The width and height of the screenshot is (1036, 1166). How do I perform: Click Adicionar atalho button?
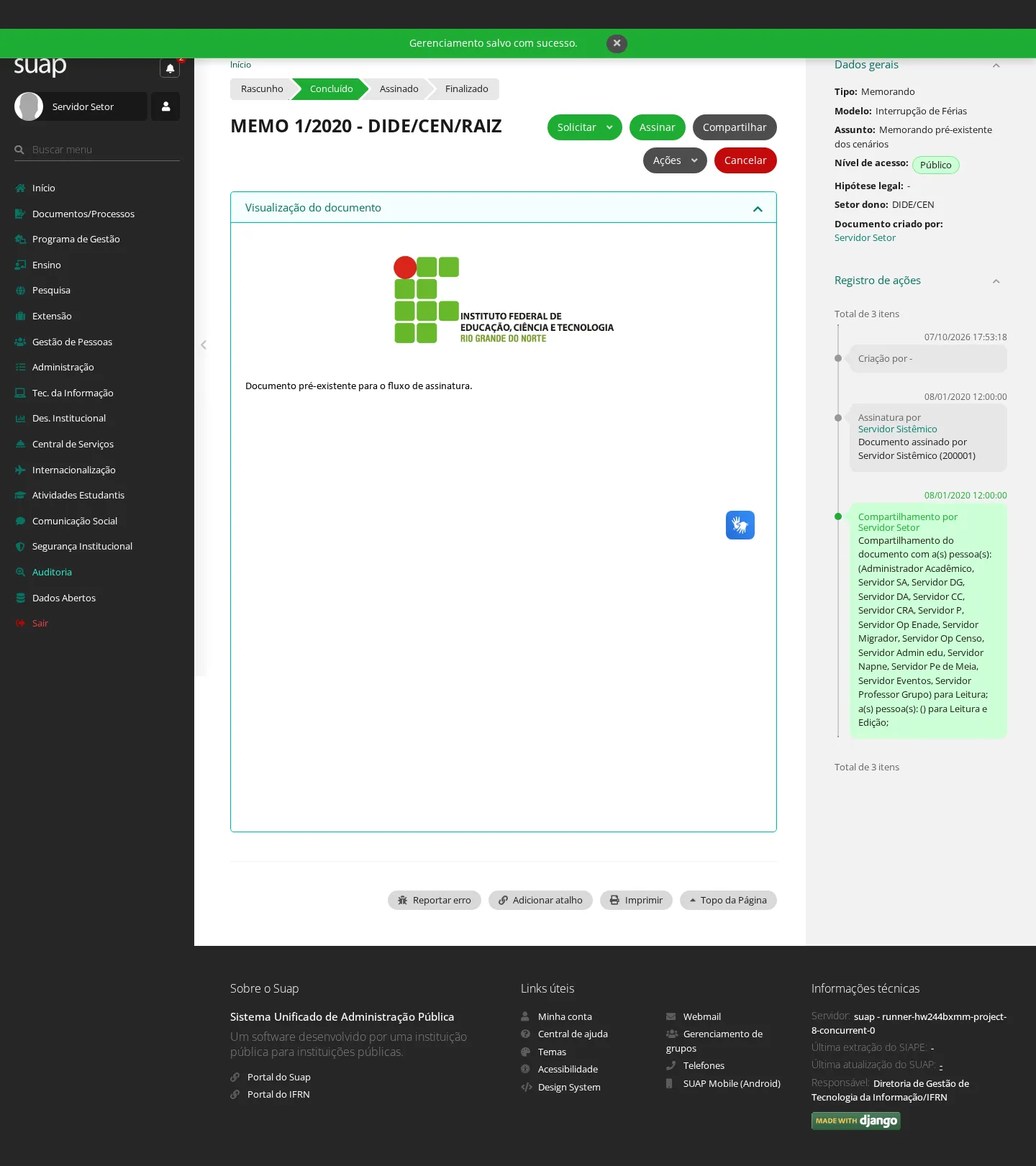540,900
